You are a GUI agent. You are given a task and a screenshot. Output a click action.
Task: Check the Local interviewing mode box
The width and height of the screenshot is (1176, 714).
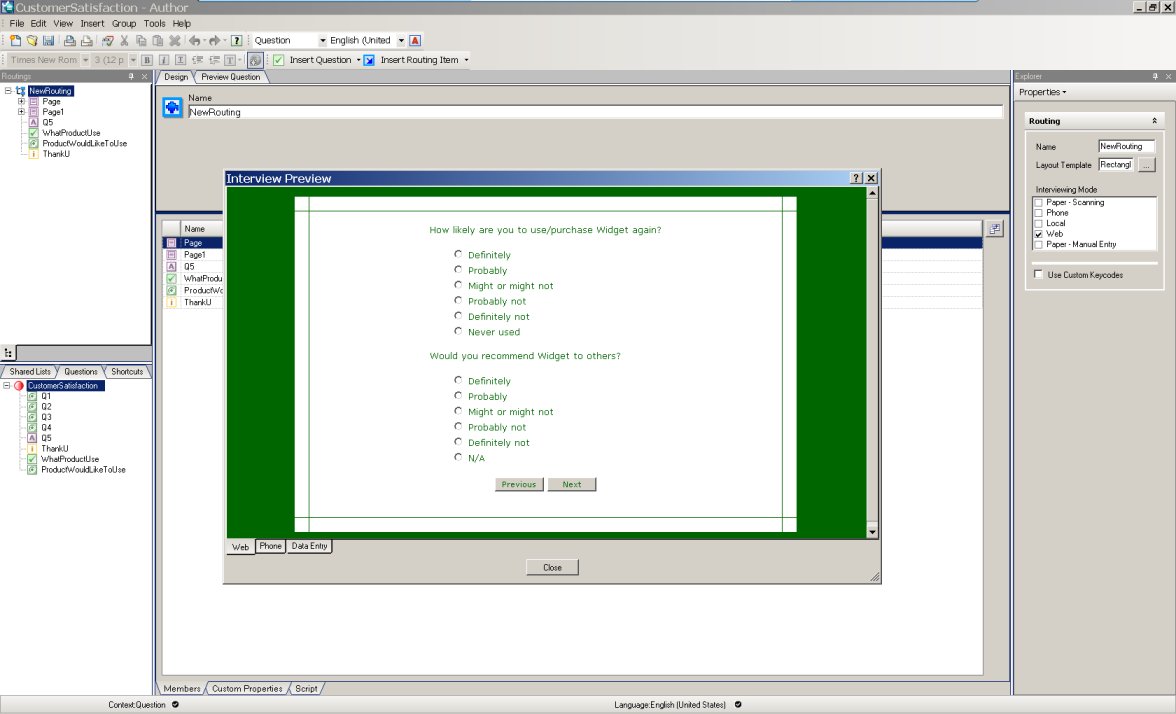(x=1039, y=224)
